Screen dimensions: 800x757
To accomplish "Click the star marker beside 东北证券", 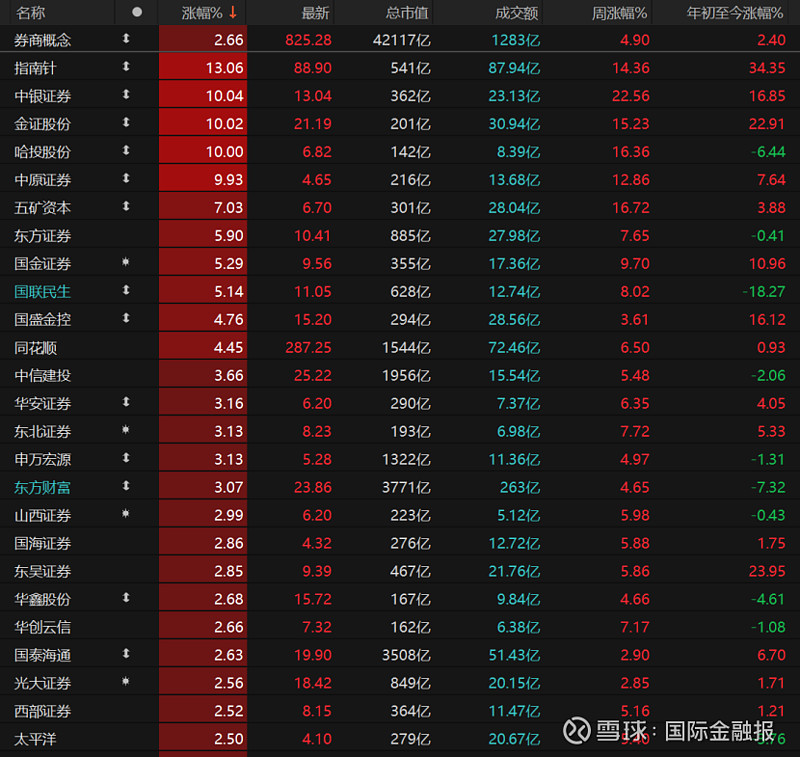I will [126, 430].
